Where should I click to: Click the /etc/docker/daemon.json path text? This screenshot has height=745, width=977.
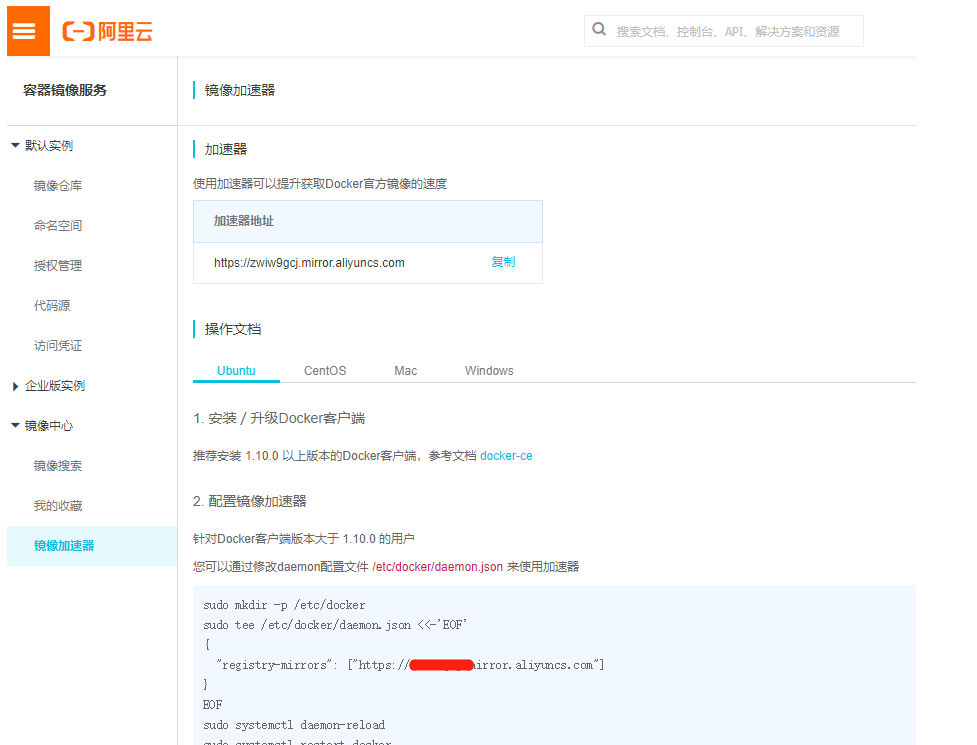click(x=437, y=567)
